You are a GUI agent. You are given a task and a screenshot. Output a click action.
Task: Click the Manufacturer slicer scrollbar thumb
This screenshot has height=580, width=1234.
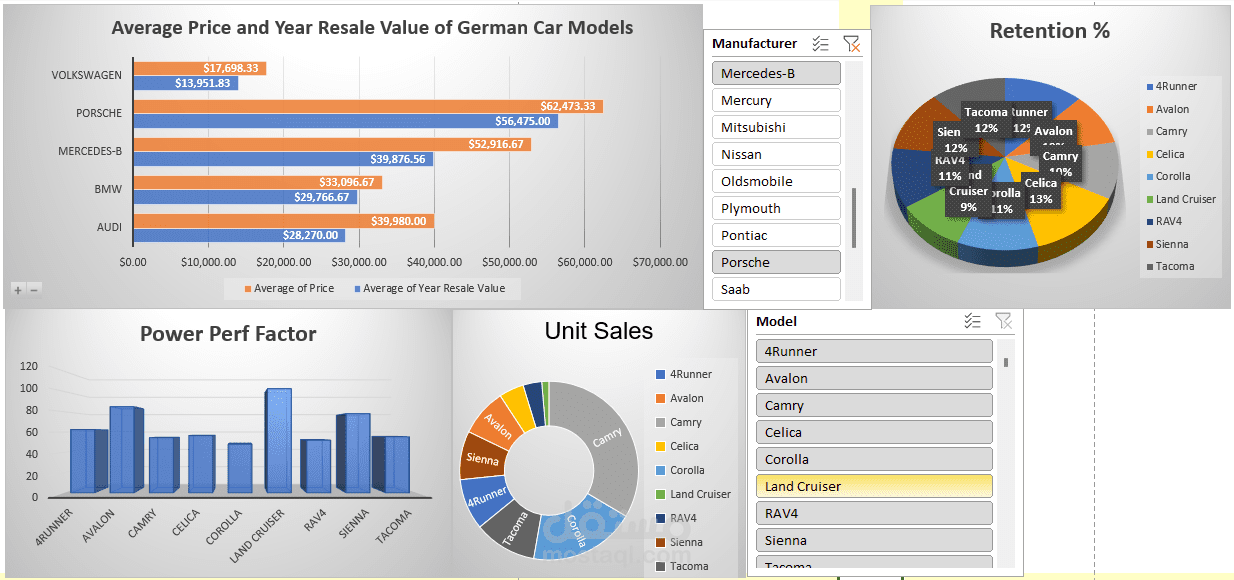854,218
